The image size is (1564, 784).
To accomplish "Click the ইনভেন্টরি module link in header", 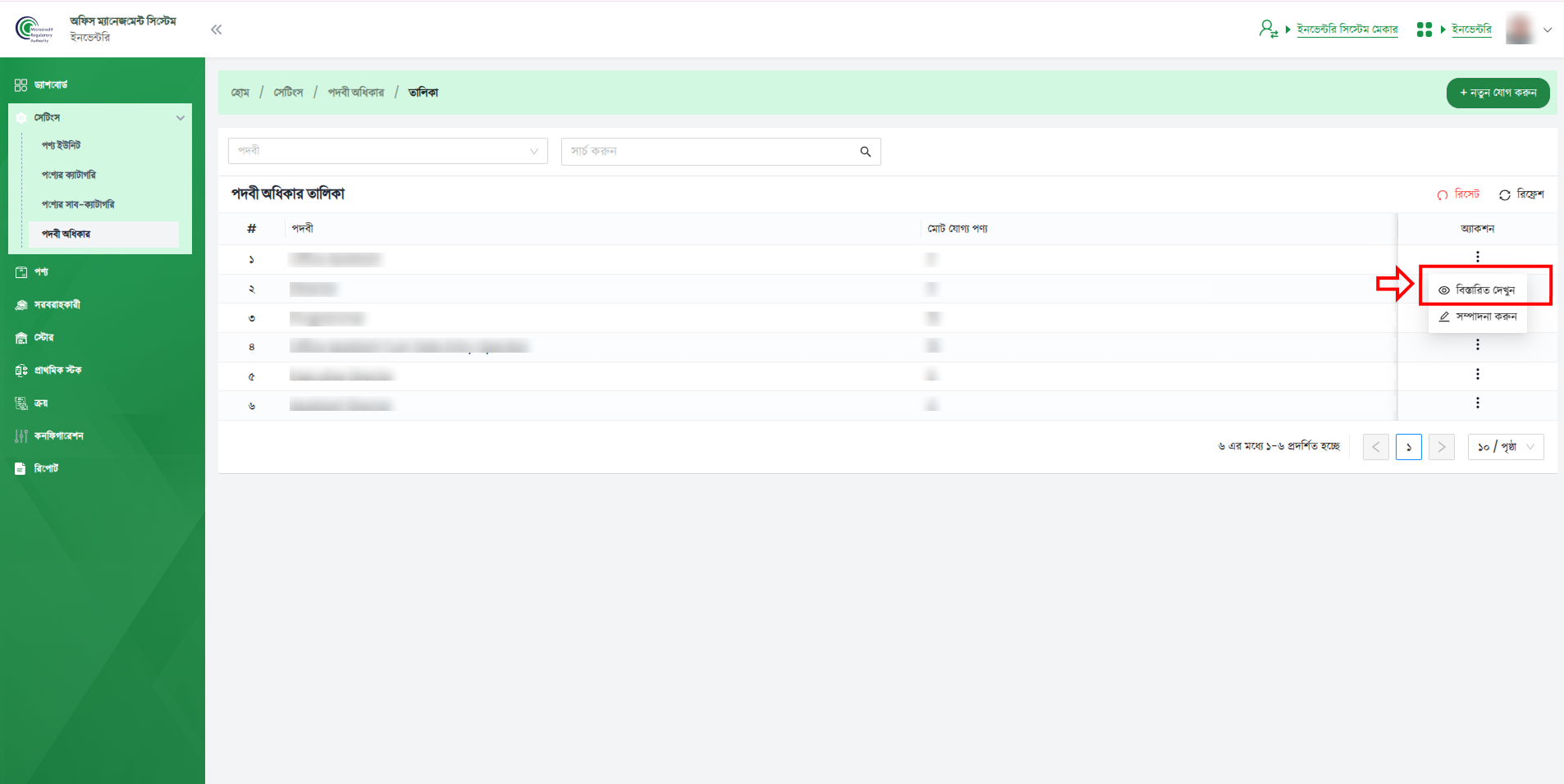I will click(x=1471, y=30).
